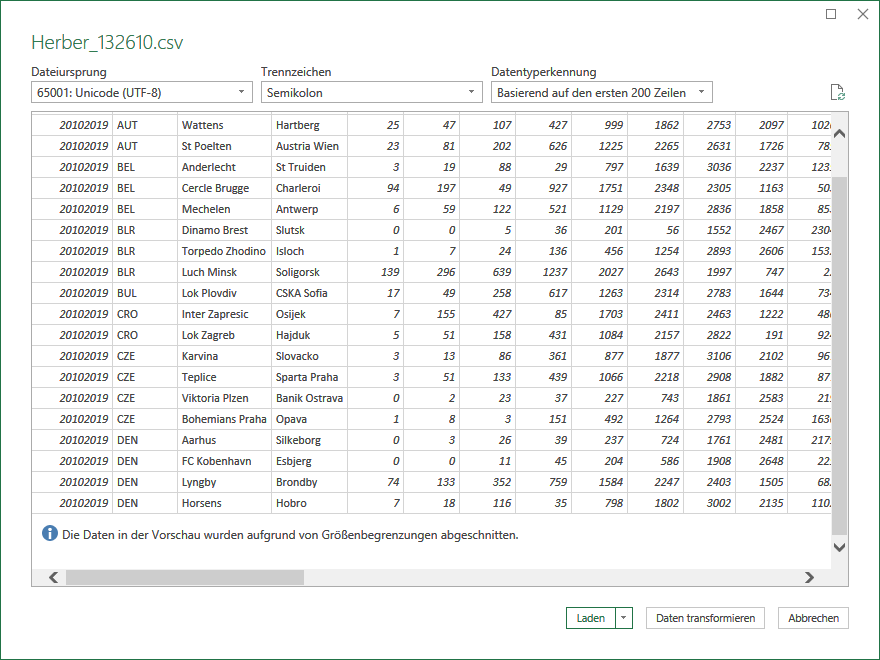Expand the Laden button arrow menu
Image resolution: width=880 pixels, height=660 pixels.
[624, 618]
